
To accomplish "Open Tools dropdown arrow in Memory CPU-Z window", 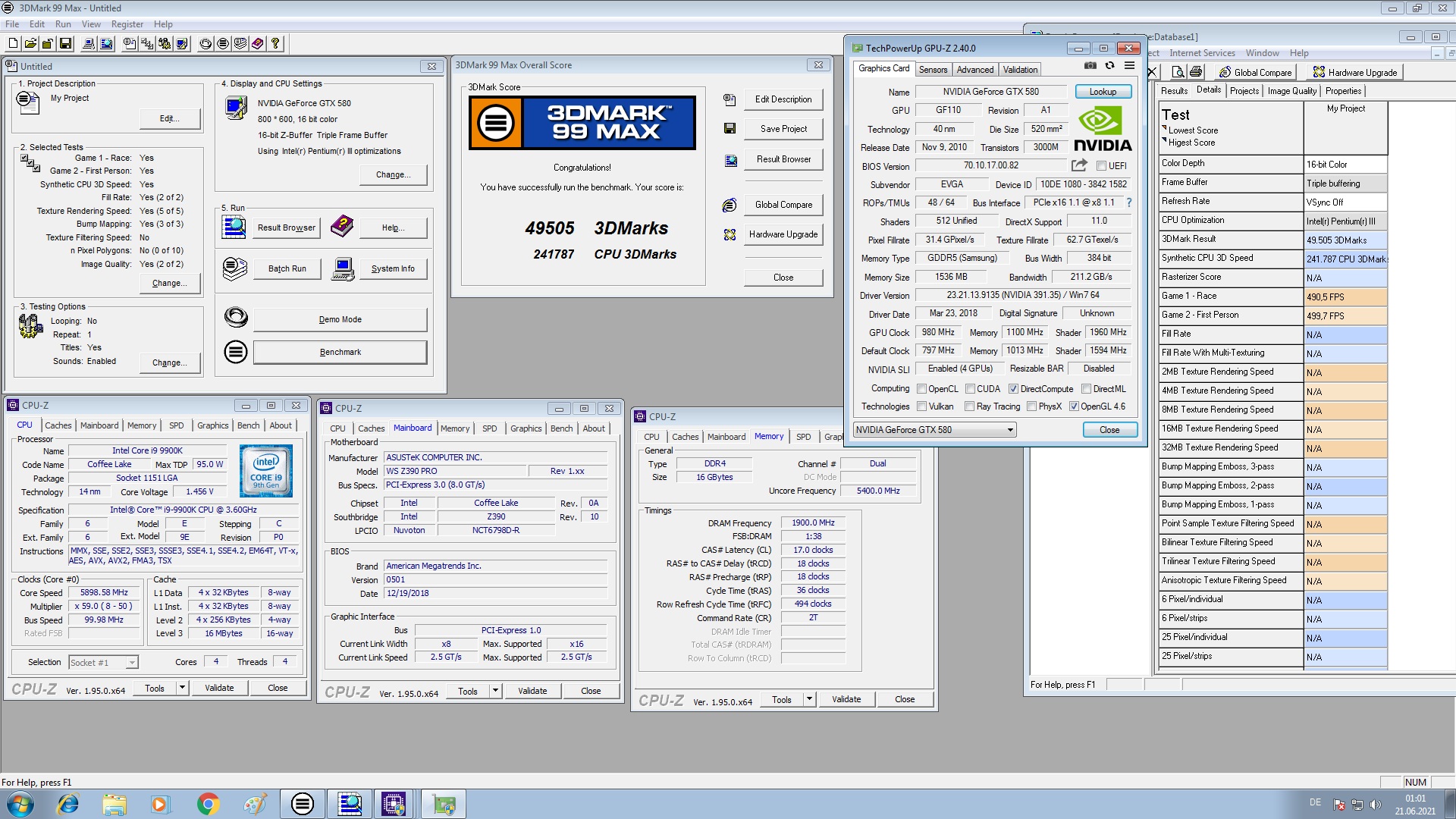I will [809, 699].
